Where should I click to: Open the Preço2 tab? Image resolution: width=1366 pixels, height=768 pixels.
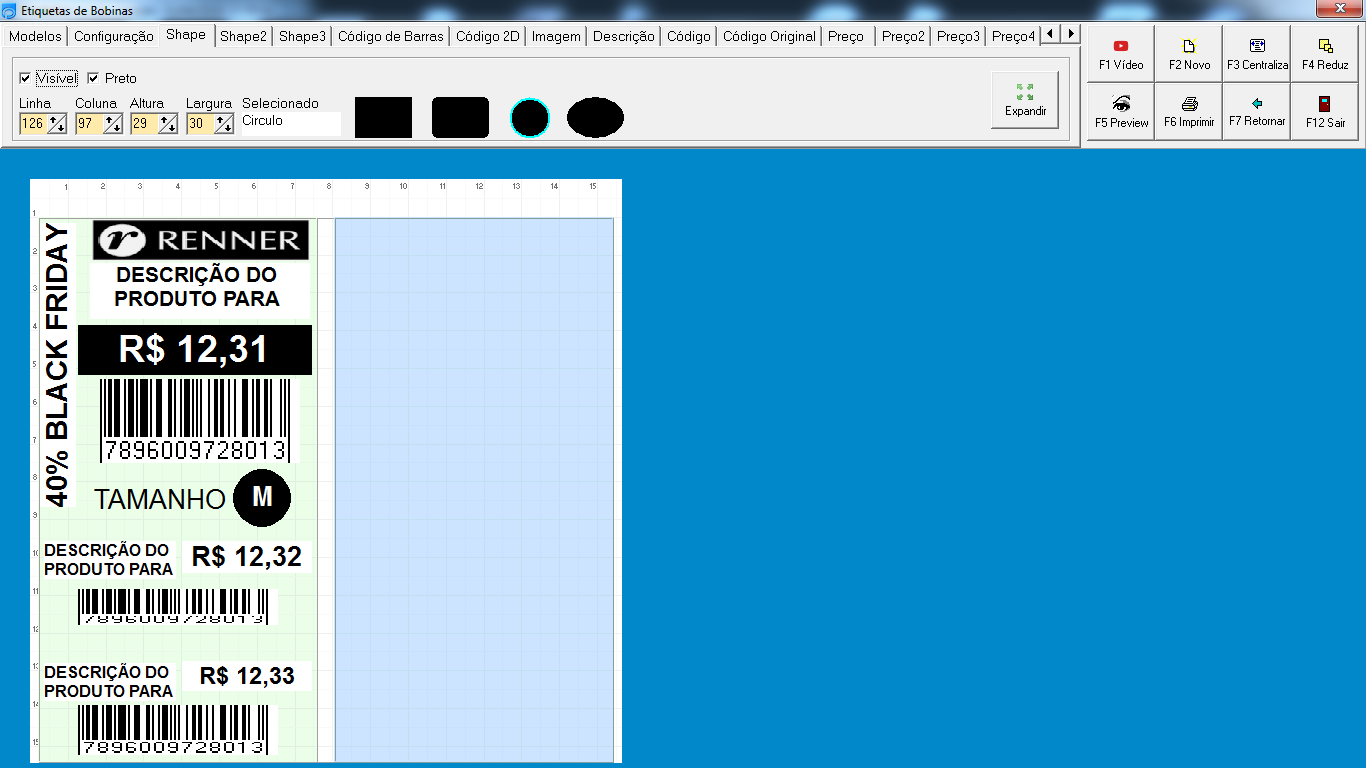tap(903, 36)
